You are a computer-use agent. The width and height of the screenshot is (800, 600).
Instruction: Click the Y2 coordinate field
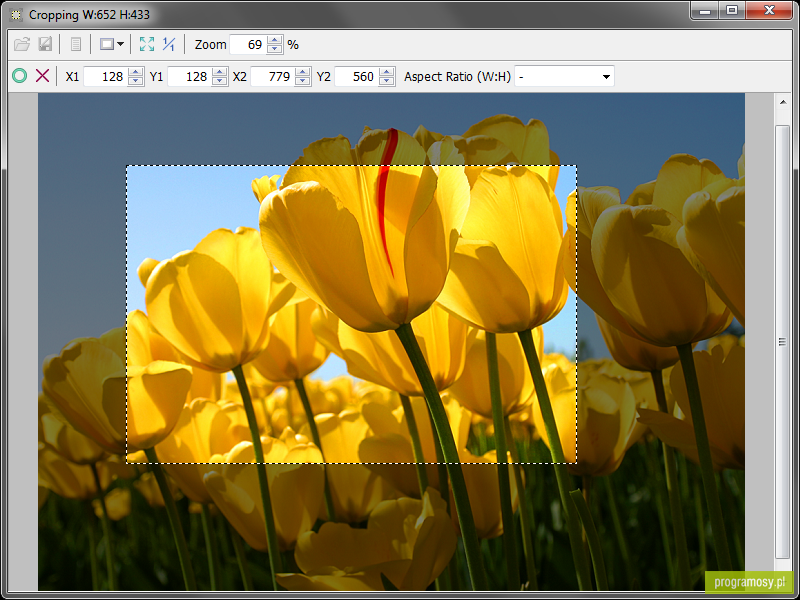tap(356, 77)
